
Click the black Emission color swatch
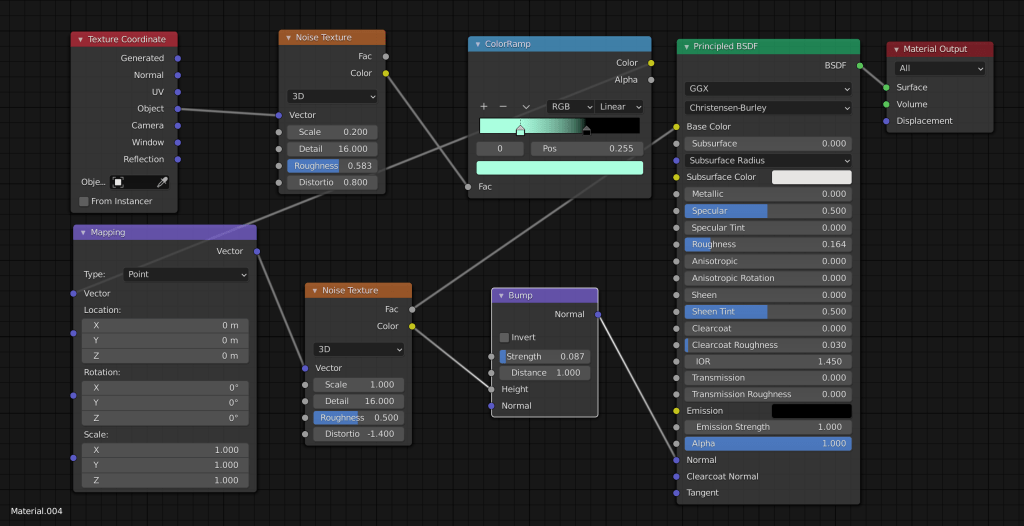(x=811, y=411)
